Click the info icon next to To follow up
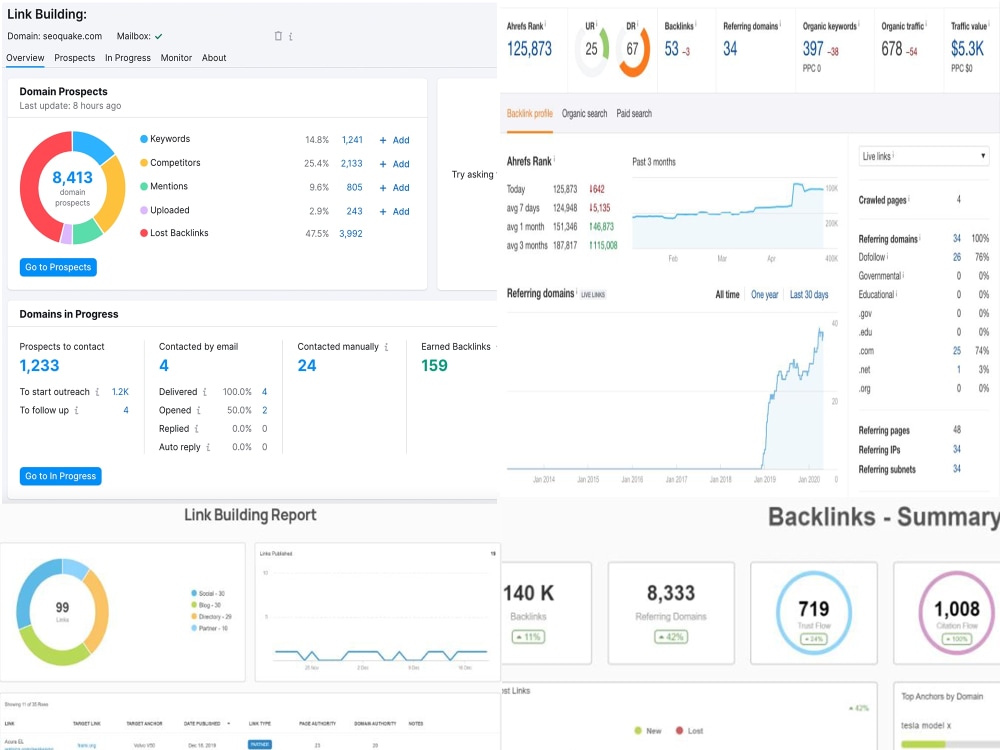This screenshot has height=750, width=1000. coord(77,410)
